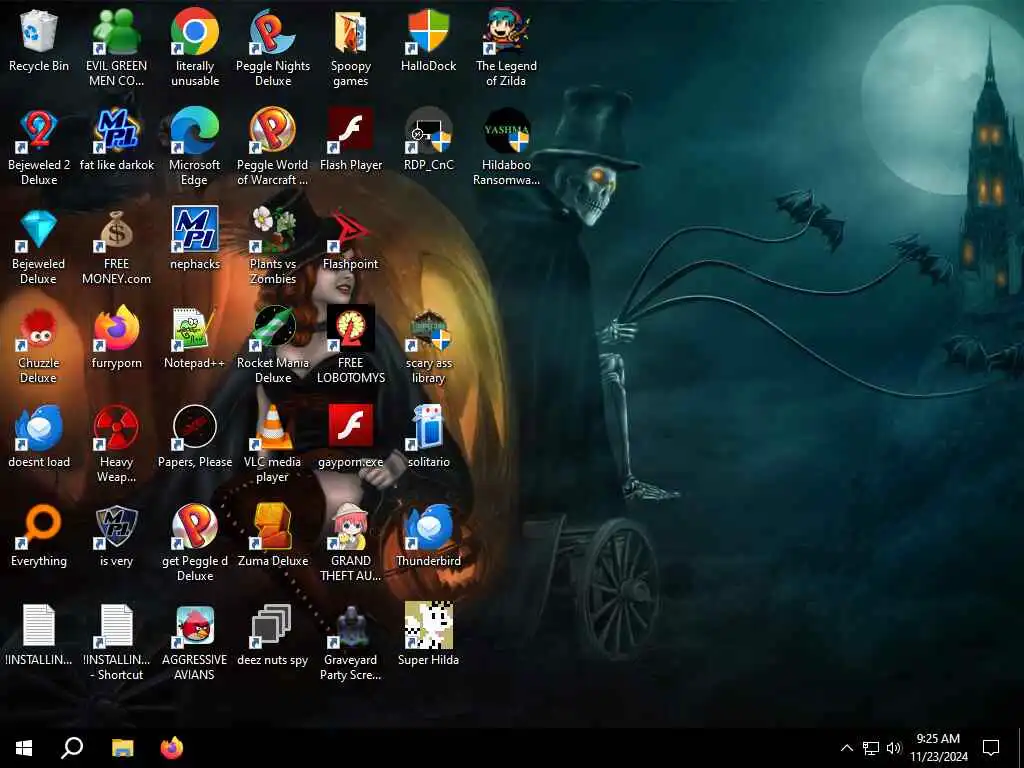Select the Microsoft Edge desktop icon
Viewport: 1024px width, 768px height.
[195, 148]
